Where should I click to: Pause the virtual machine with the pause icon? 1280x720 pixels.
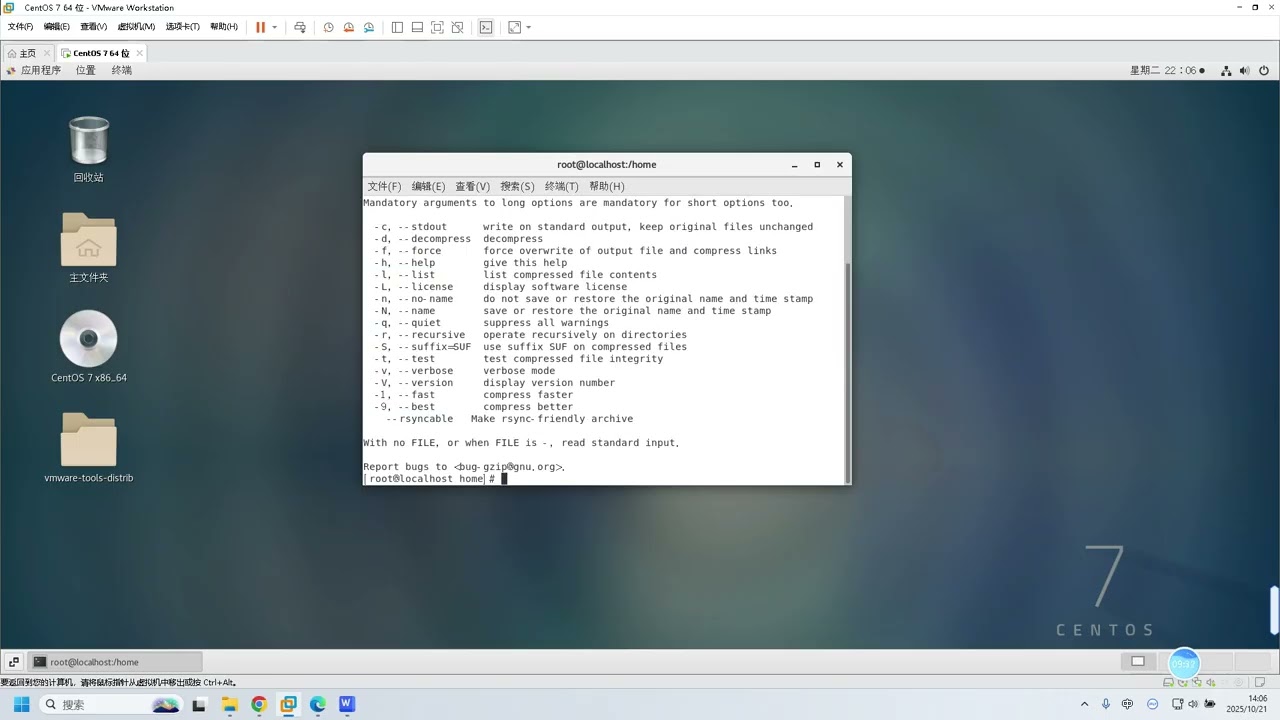[260, 27]
